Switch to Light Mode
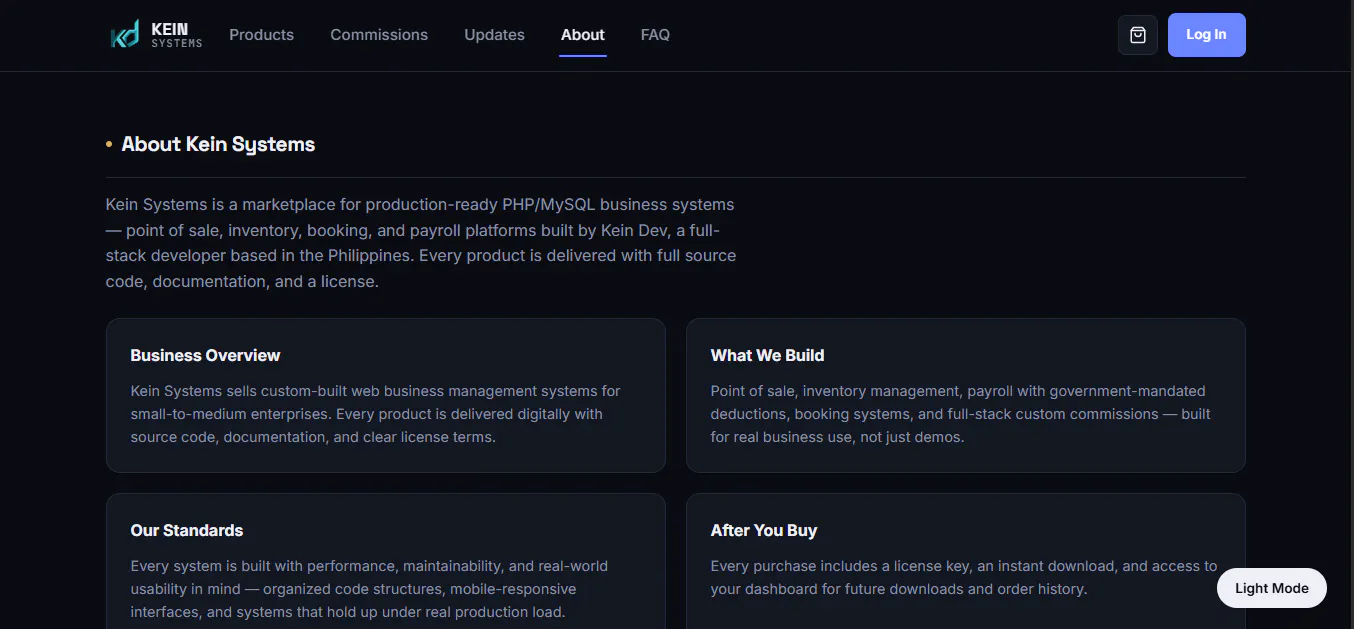Image resolution: width=1354 pixels, height=629 pixels. click(1271, 588)
